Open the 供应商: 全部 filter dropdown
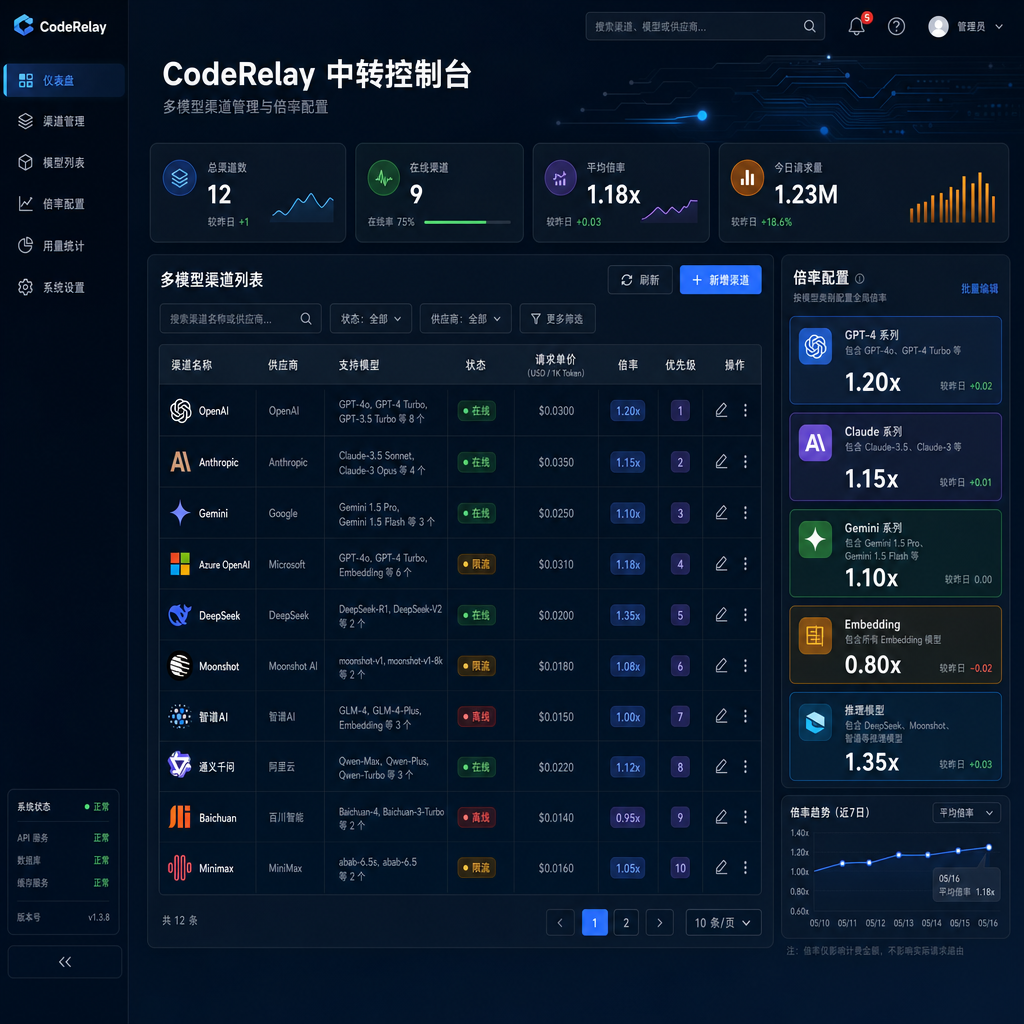The image size is (1024, 1024). [x=465, y=319]
